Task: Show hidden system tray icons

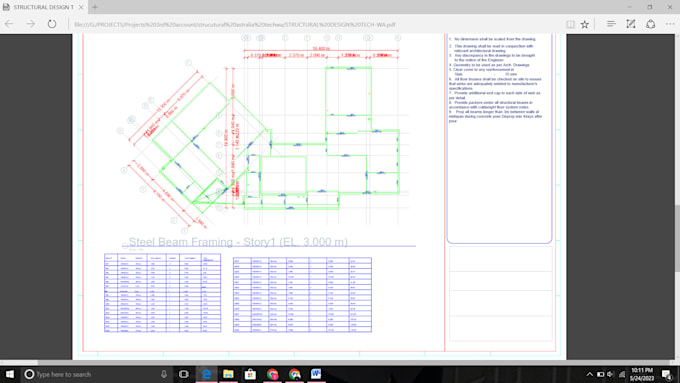Action: (589, 374)
